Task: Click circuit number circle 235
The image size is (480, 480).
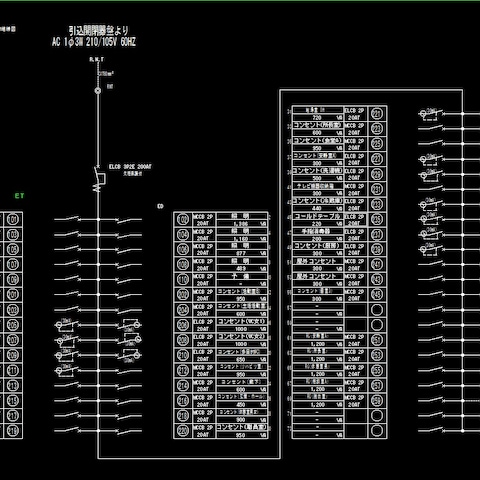Action: pos(377,219)
